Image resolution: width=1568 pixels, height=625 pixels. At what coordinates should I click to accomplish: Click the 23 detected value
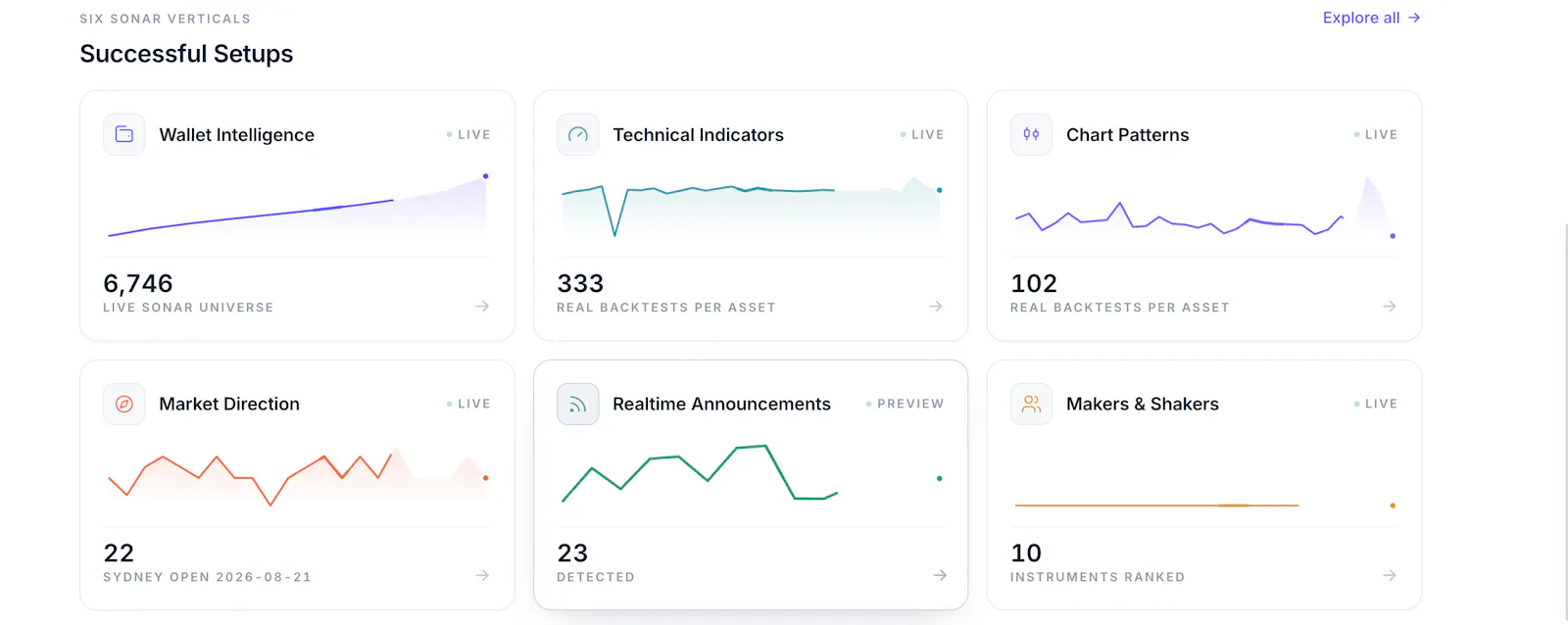coord(572,553)
